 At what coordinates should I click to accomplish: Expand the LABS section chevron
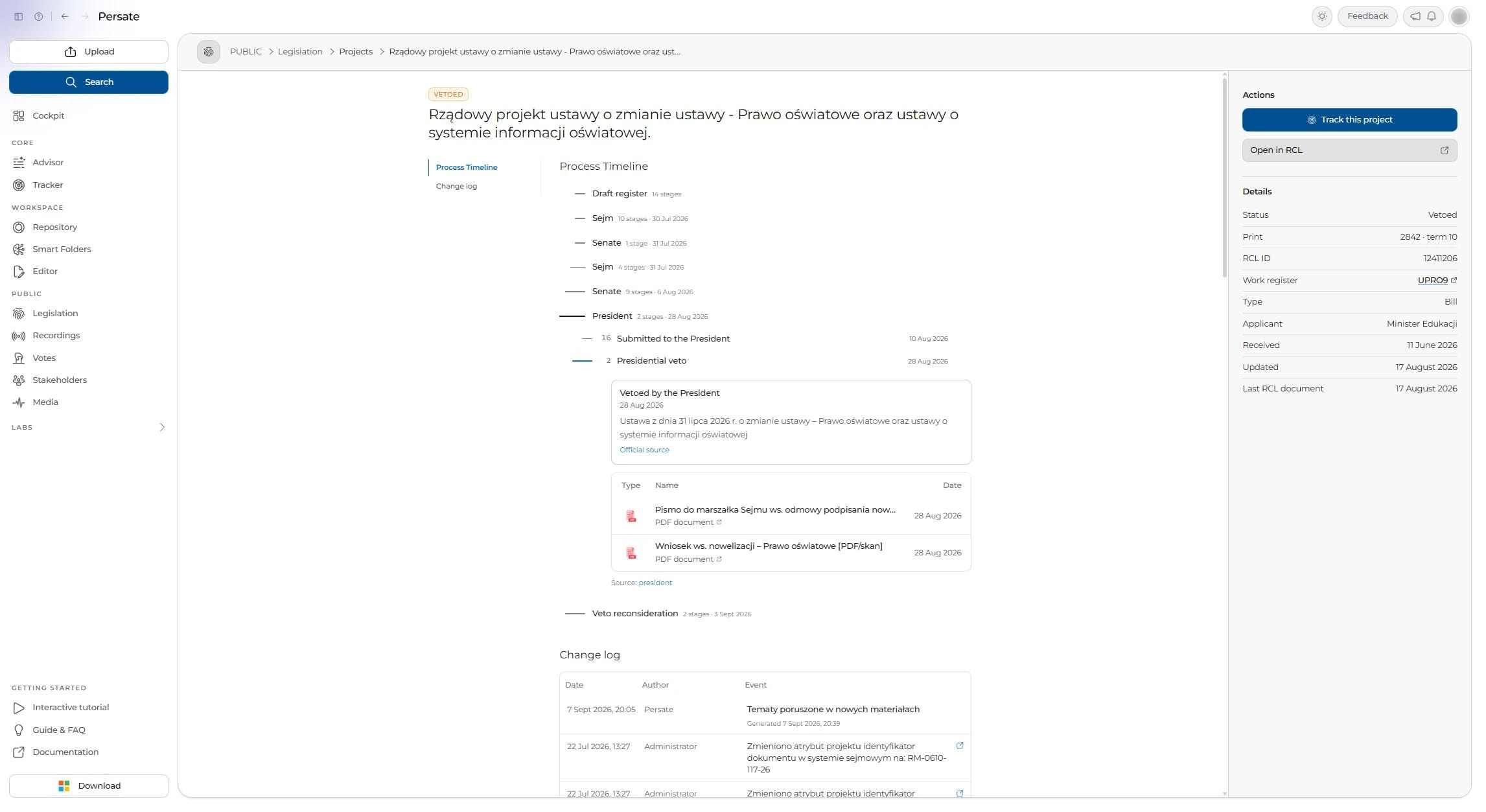[162, 428]
